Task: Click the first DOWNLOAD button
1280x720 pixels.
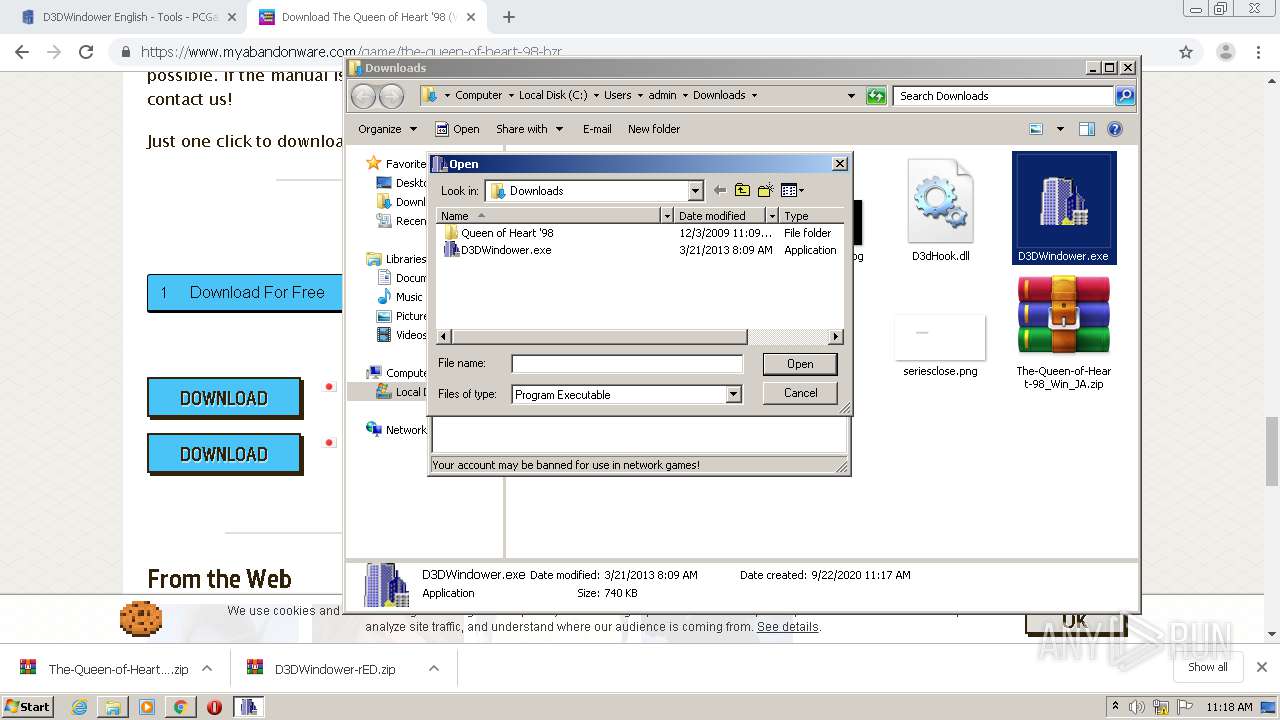Action: point(224,398)
